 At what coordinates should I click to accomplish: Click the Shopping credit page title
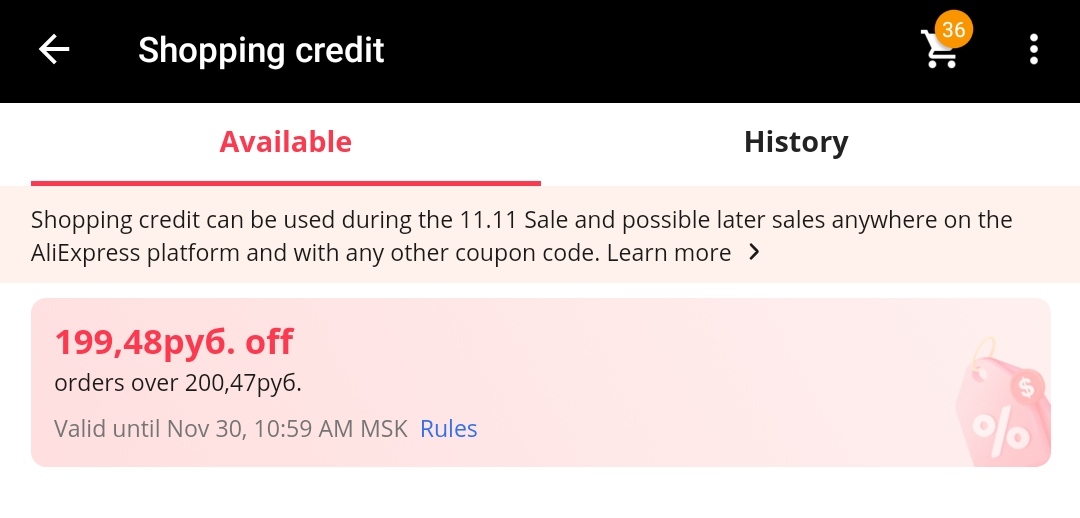[x=261, y=50]
